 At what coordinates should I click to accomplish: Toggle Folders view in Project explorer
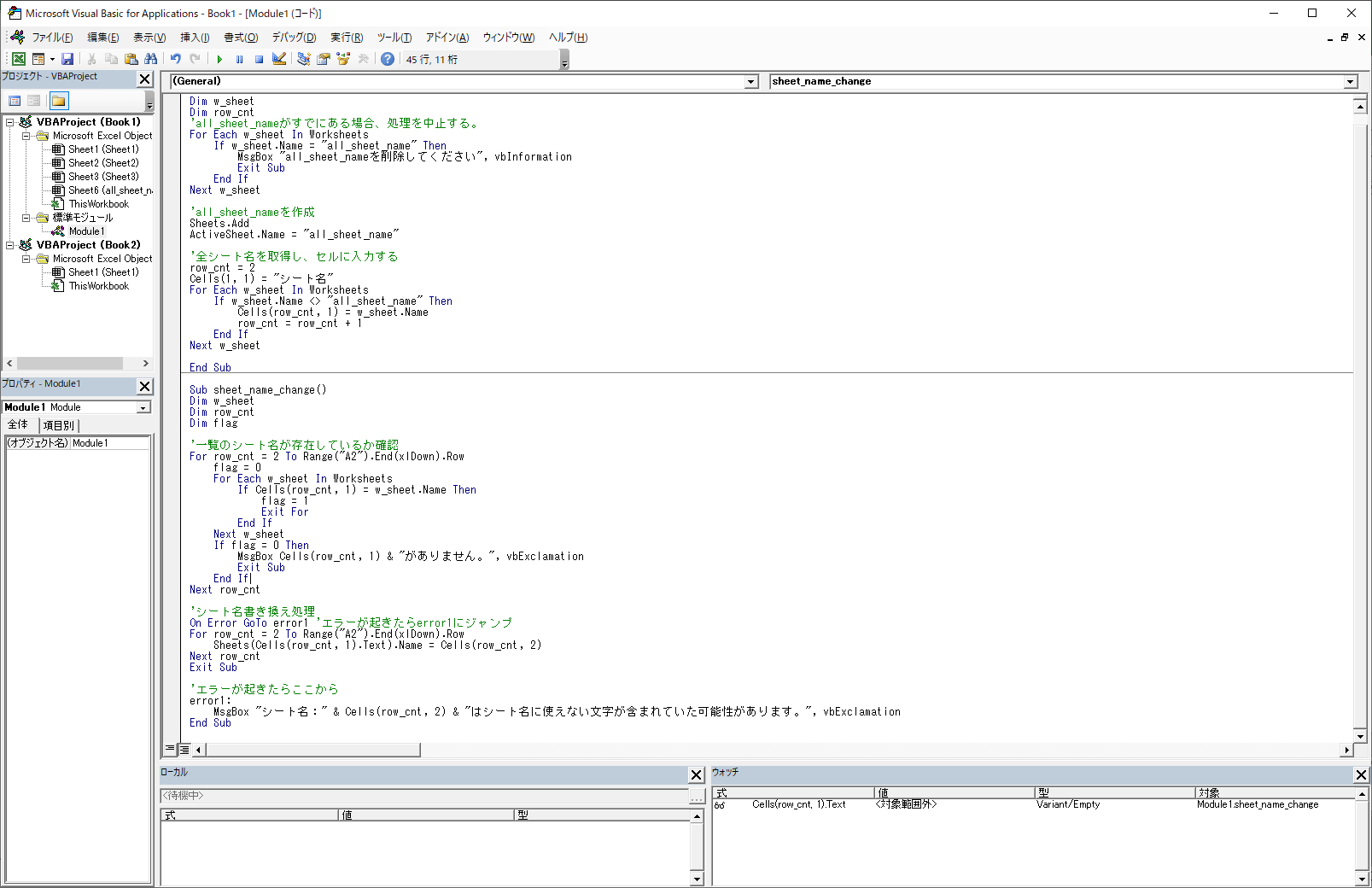click(58, 101)
